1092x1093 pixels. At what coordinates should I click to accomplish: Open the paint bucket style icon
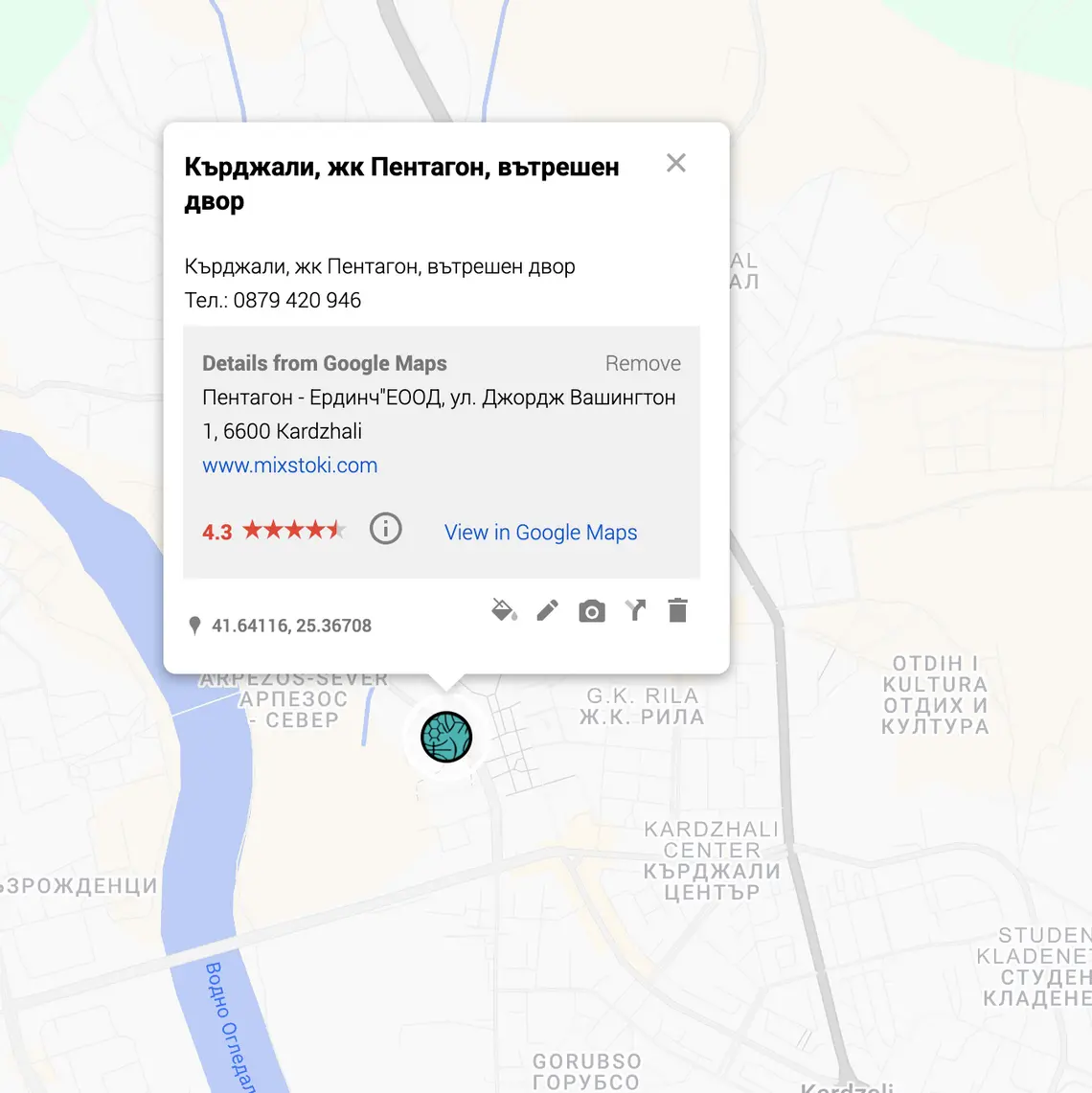pyautogui.click(x=504, y=610)
